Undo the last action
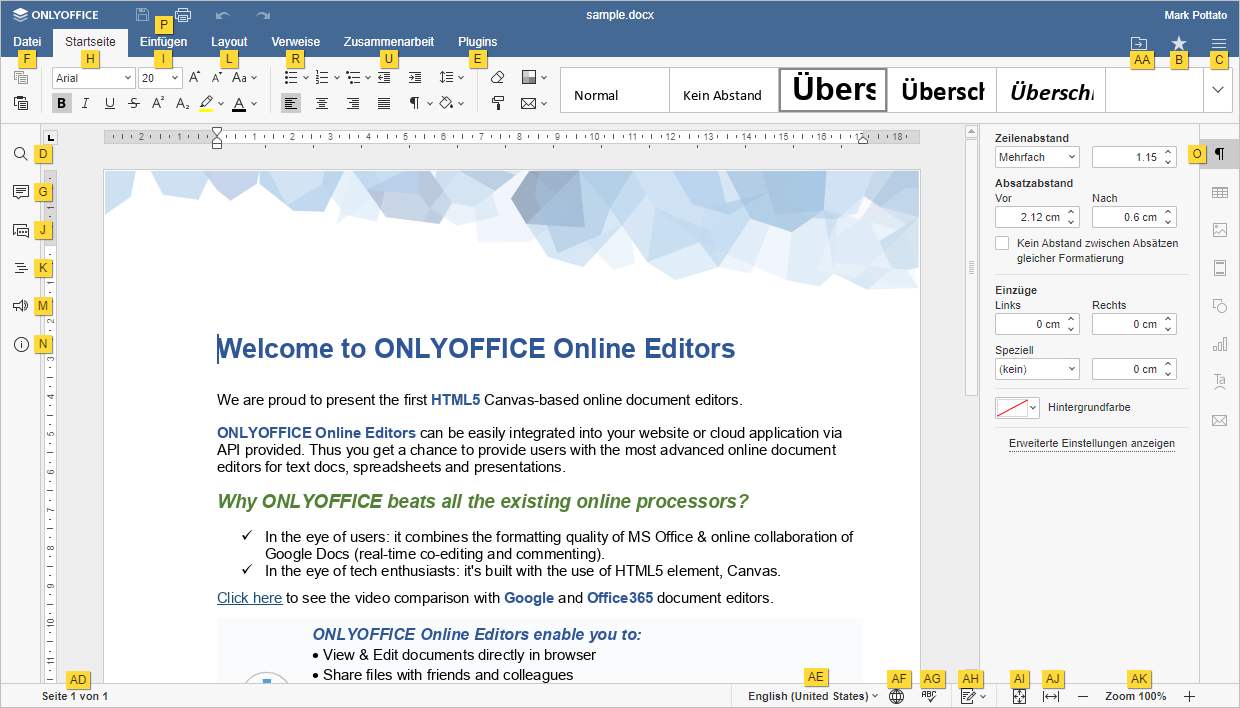The width and height of the screenshot is (1240, 708). (x=222, y=15)
